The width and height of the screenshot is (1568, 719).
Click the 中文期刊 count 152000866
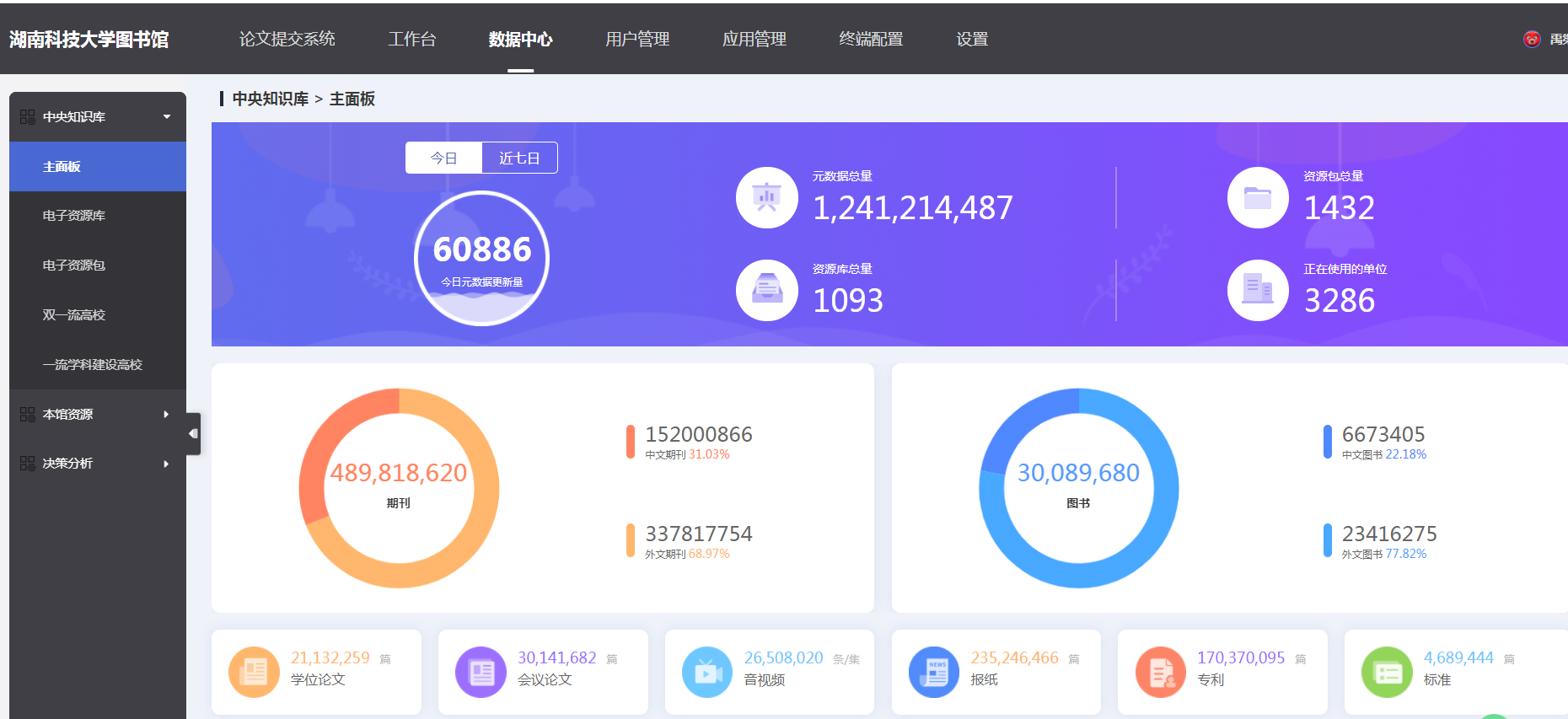[x=699, y=434]
